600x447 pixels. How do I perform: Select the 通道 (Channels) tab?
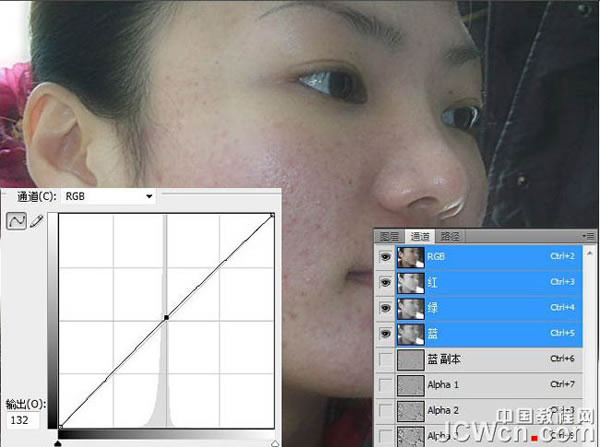pyautogui.click(x=420, y=236)
